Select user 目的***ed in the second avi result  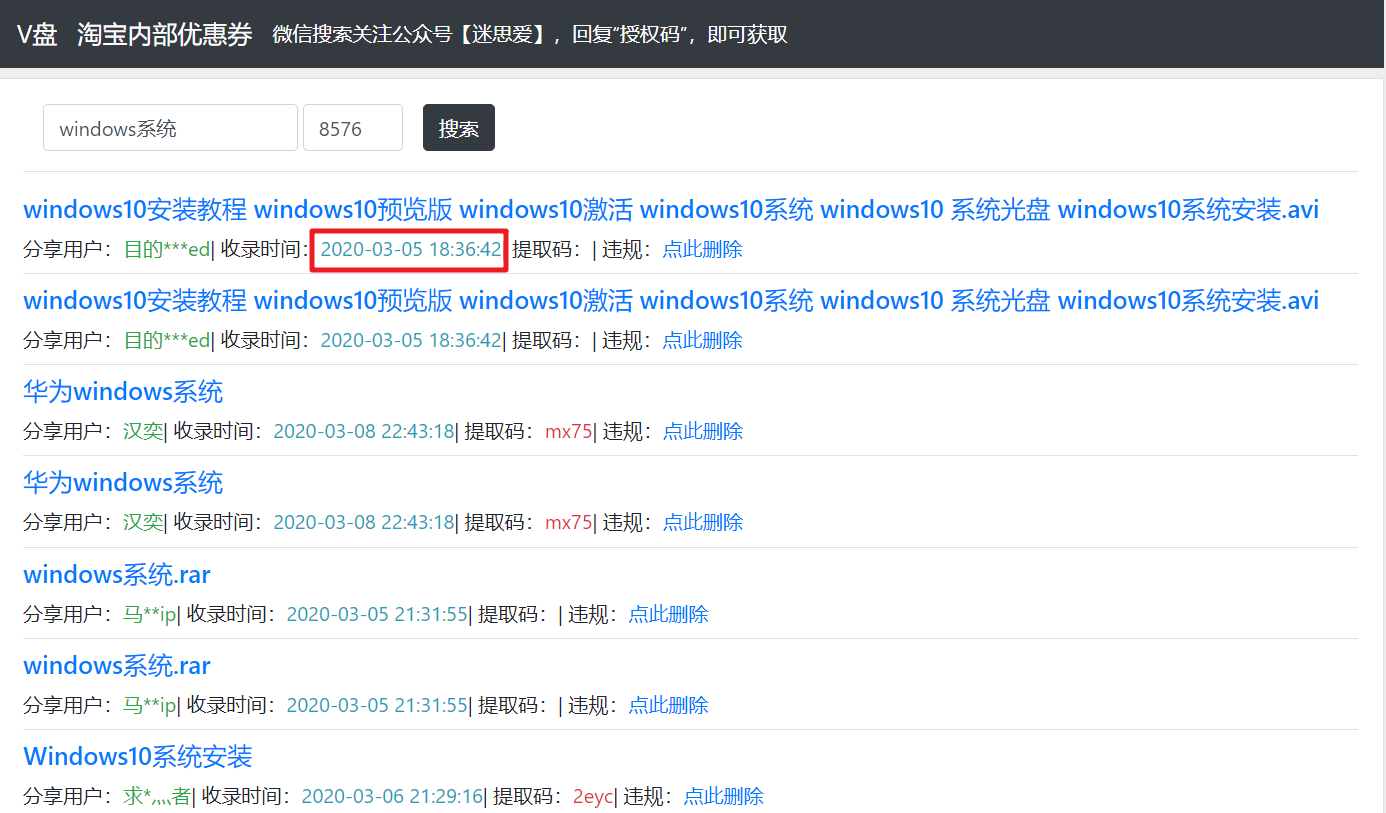(166, 340)
